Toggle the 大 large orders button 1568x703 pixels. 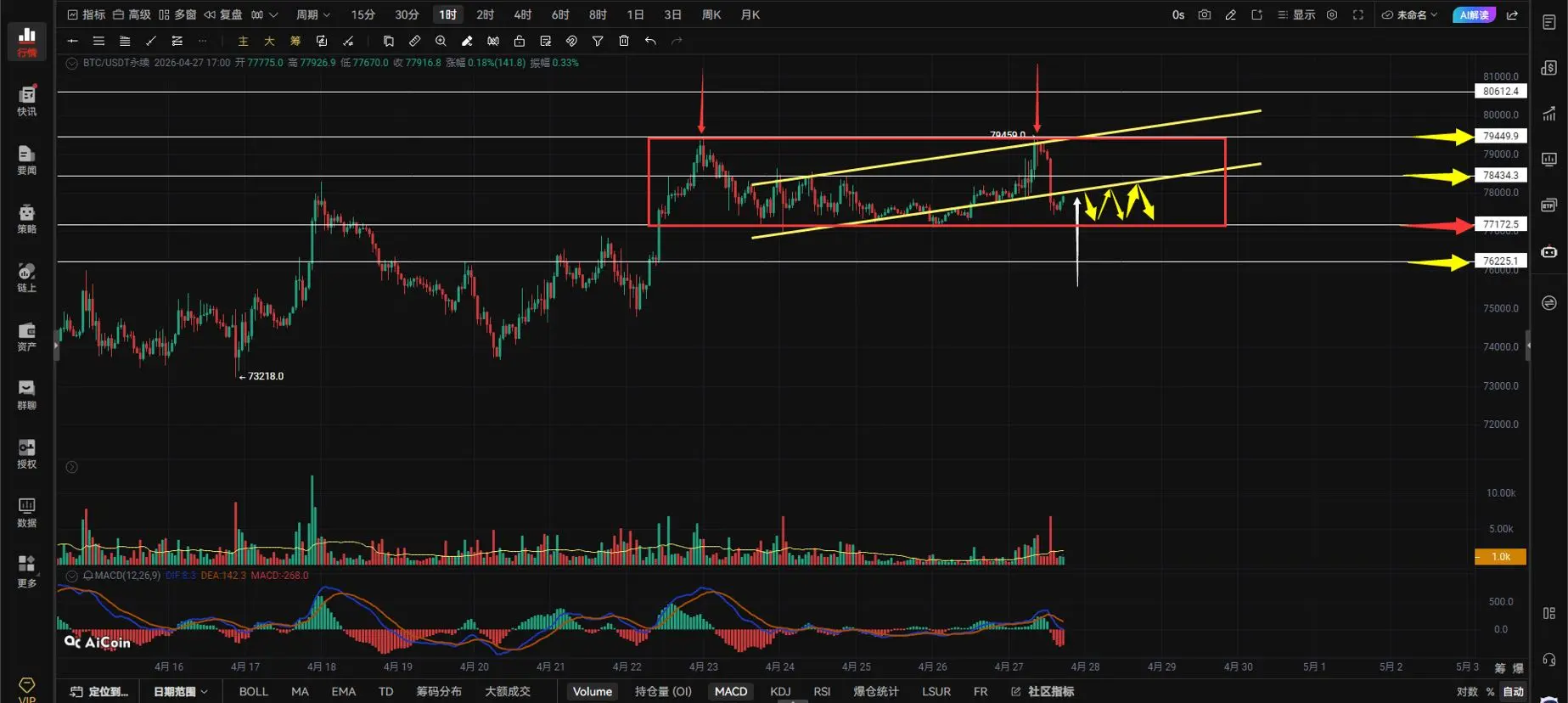pos(269,41)
